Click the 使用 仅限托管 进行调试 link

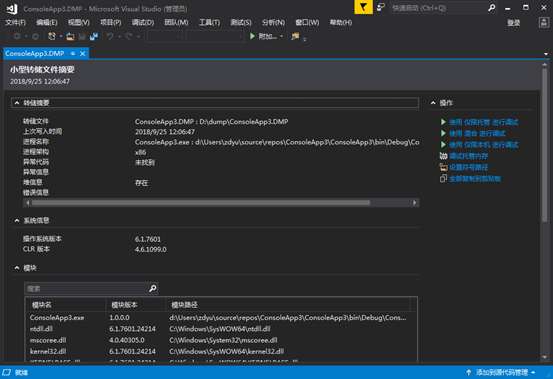pyautogui.click(x=483, y=122)
